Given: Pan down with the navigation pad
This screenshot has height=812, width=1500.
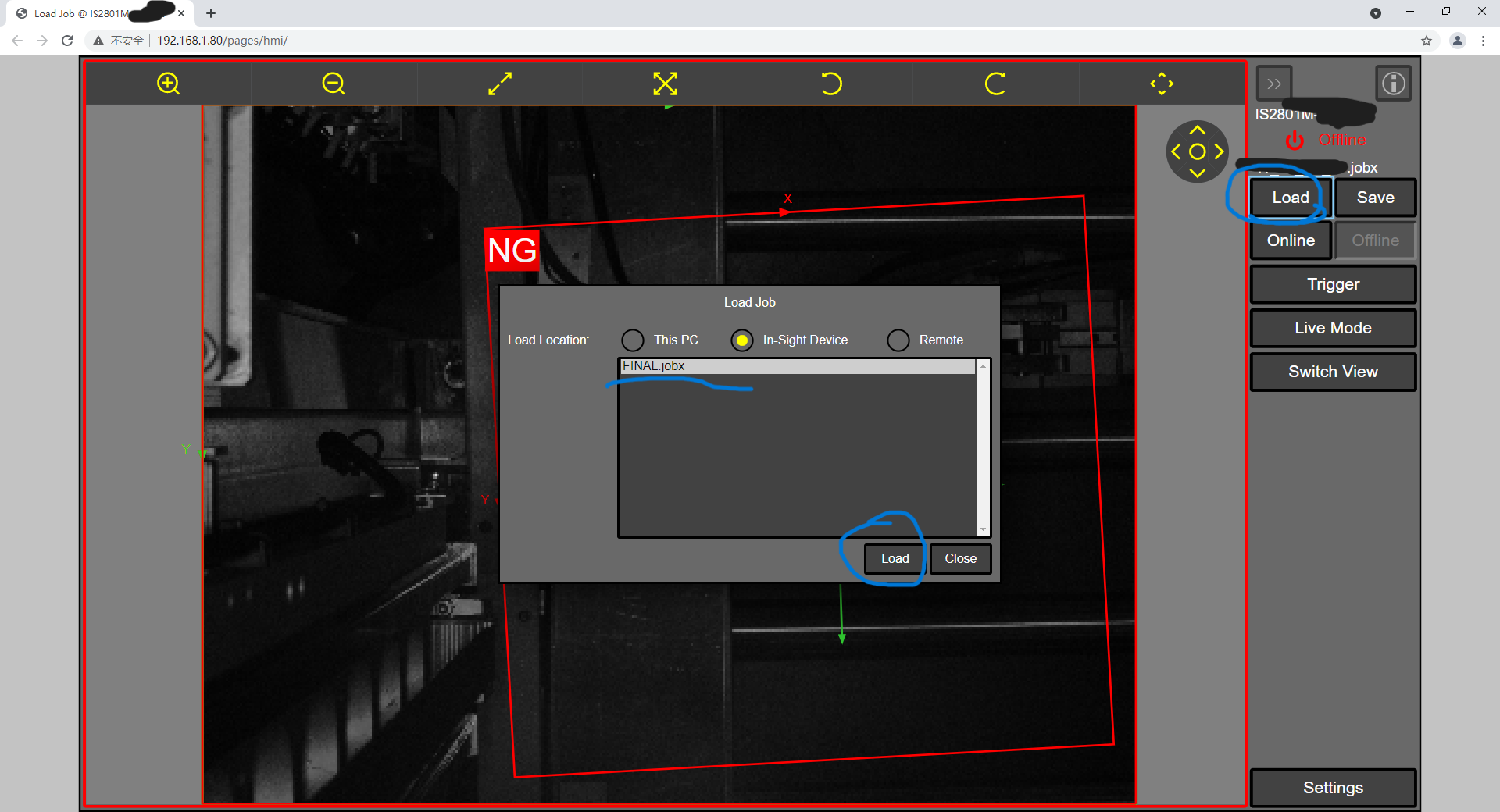Looking at the screenshot, I should pos(1198,173).
